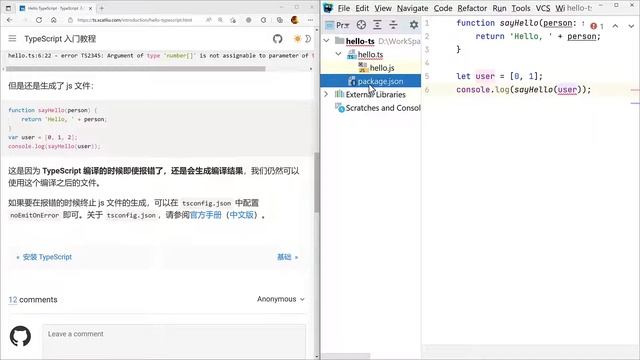Click the TypeScript 入门教程 site title
640x360 pixels.
[60, 39]
